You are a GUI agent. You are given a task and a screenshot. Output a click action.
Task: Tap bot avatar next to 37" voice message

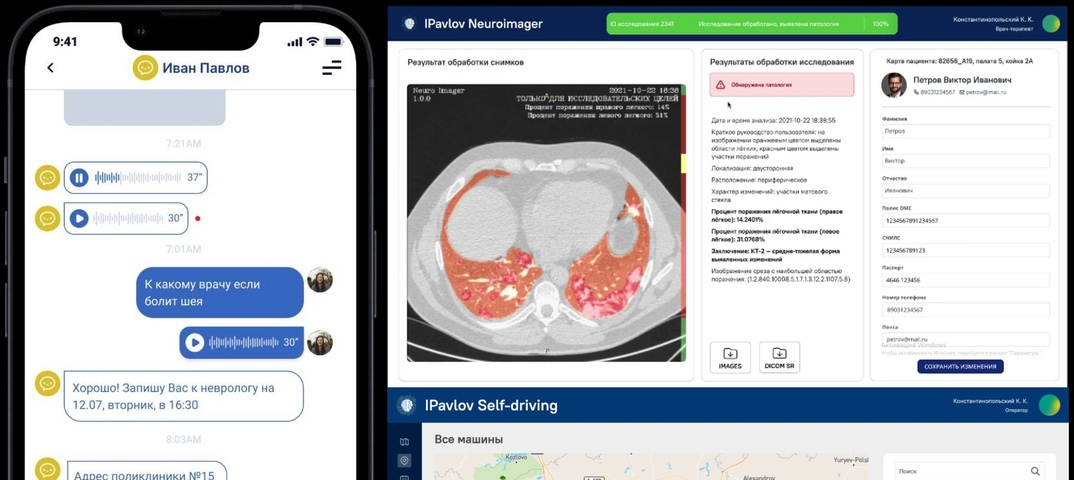pyautogui.click(x=47, y=177)
